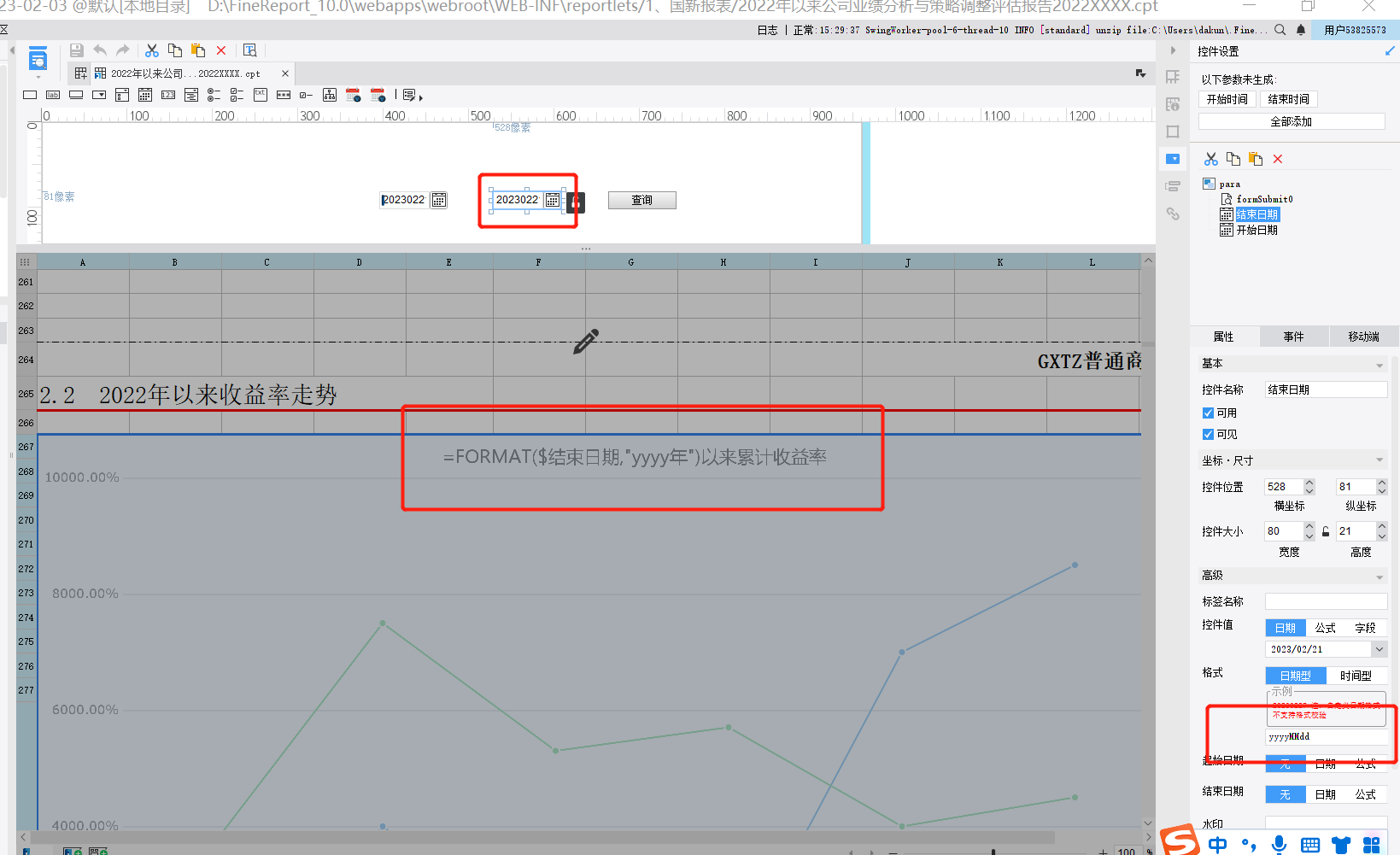The image size is (1400, 855).
Task: Click calendar icon of the 结束日期 date widget
Action: [x=553, y=200]
